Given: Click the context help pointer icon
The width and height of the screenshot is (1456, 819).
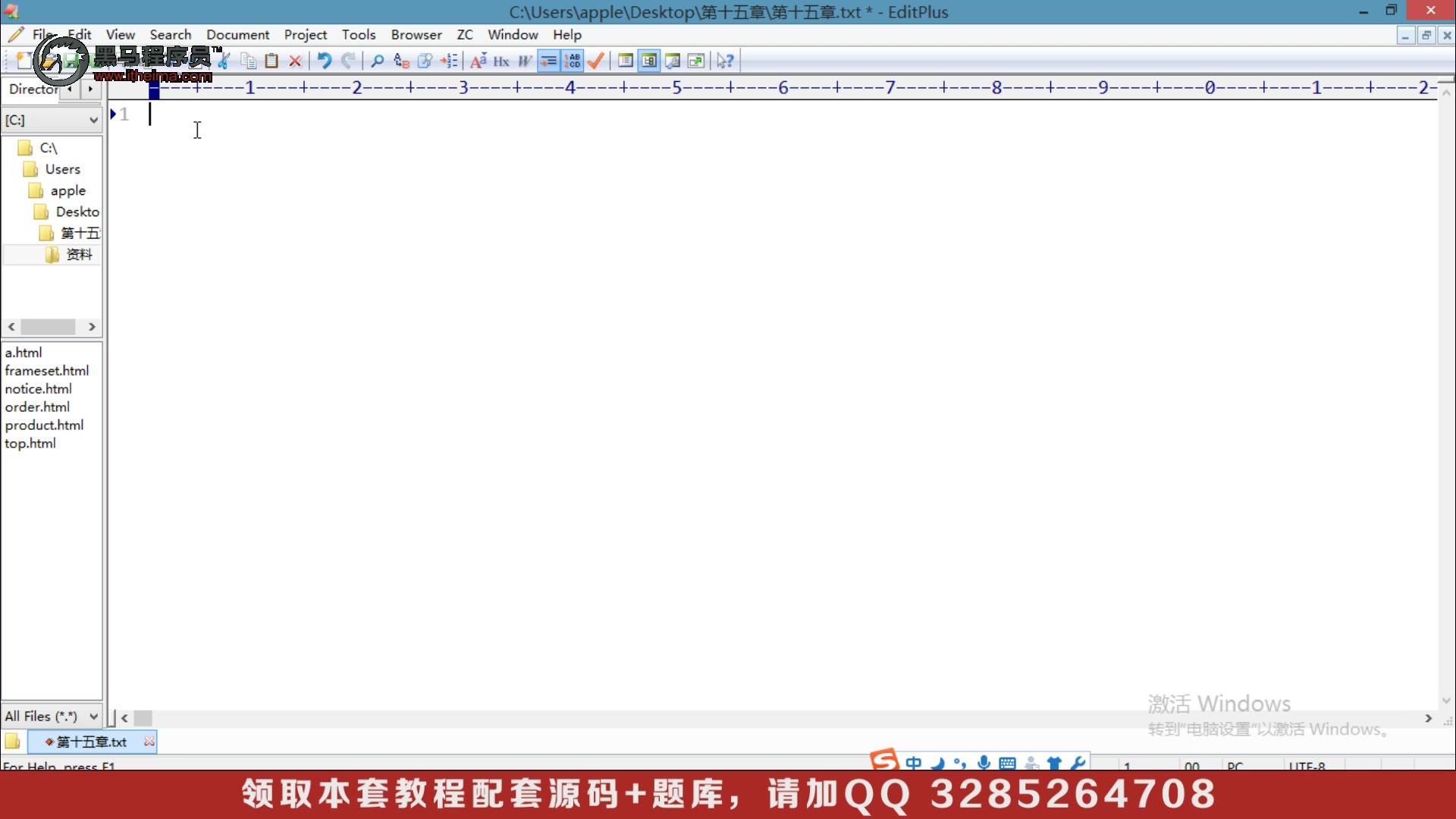Looking at the screenshot, I should coord(725,61).
